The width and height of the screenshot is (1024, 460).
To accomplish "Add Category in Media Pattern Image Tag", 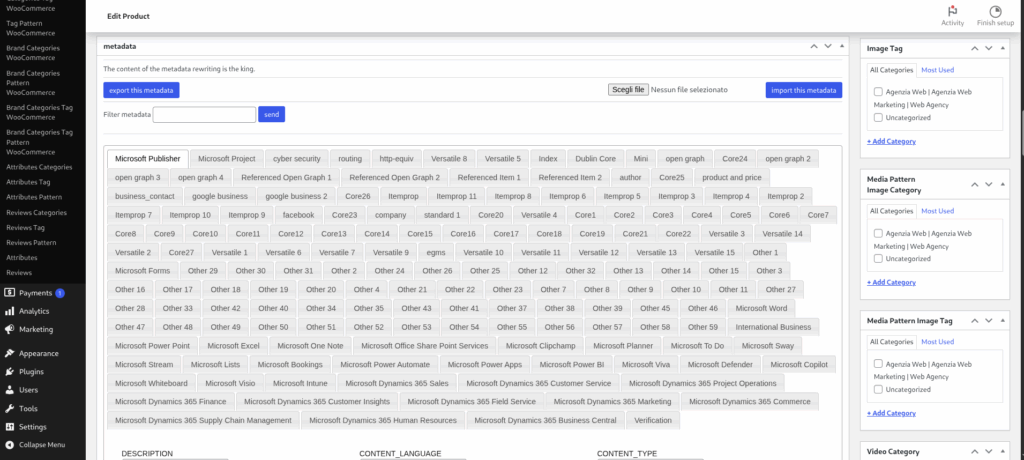I will 891,413.
